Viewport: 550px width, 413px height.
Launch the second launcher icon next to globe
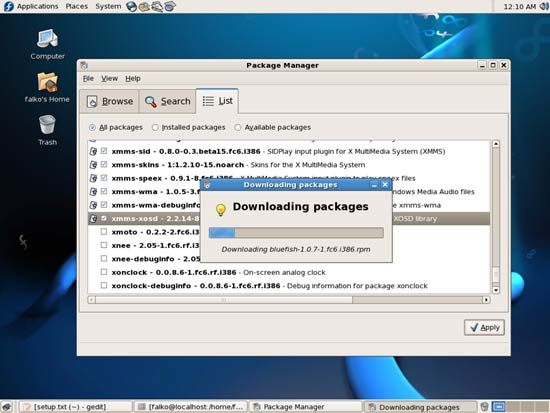144,6
